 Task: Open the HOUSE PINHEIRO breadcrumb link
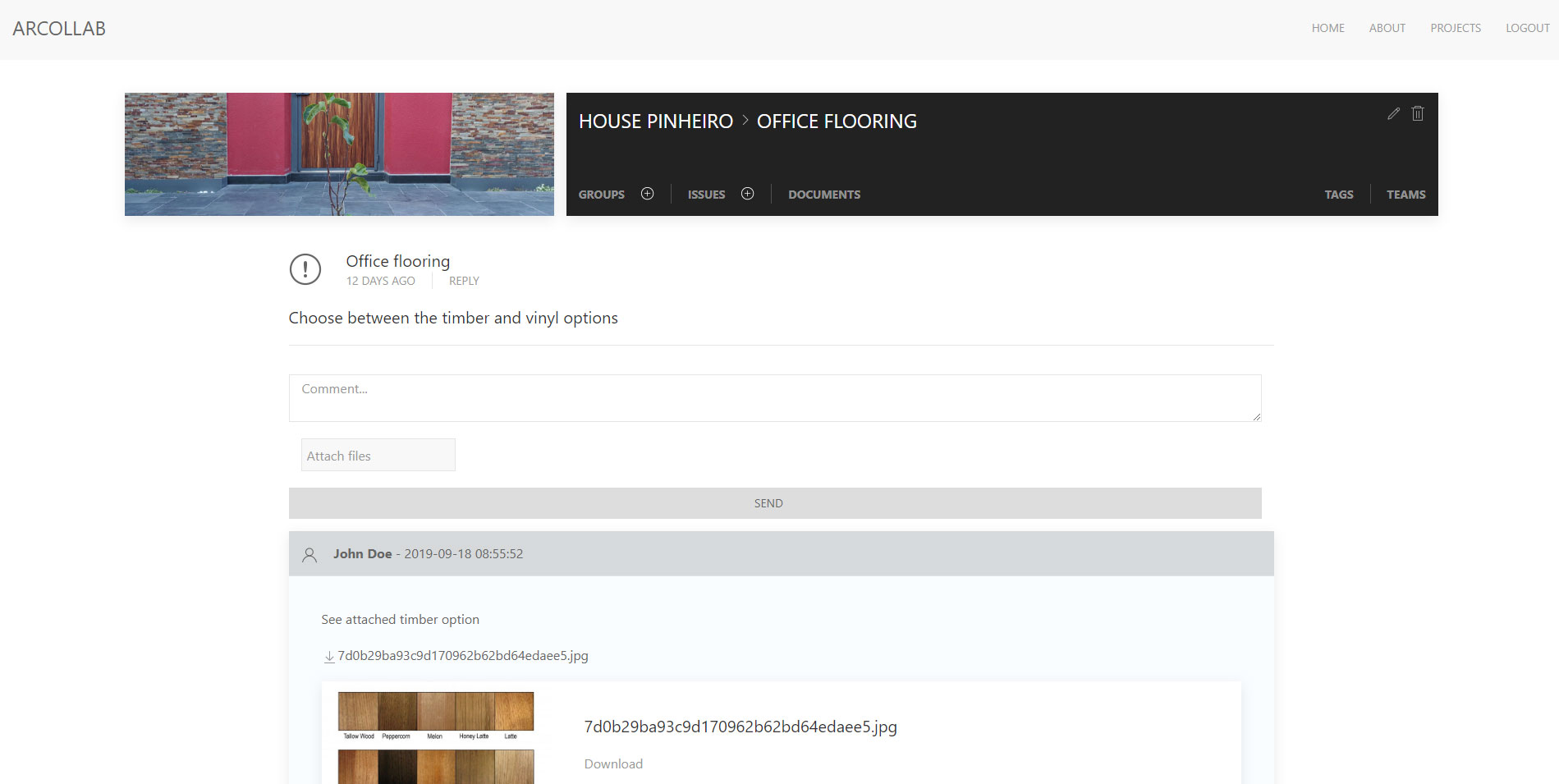coord(655,121)
